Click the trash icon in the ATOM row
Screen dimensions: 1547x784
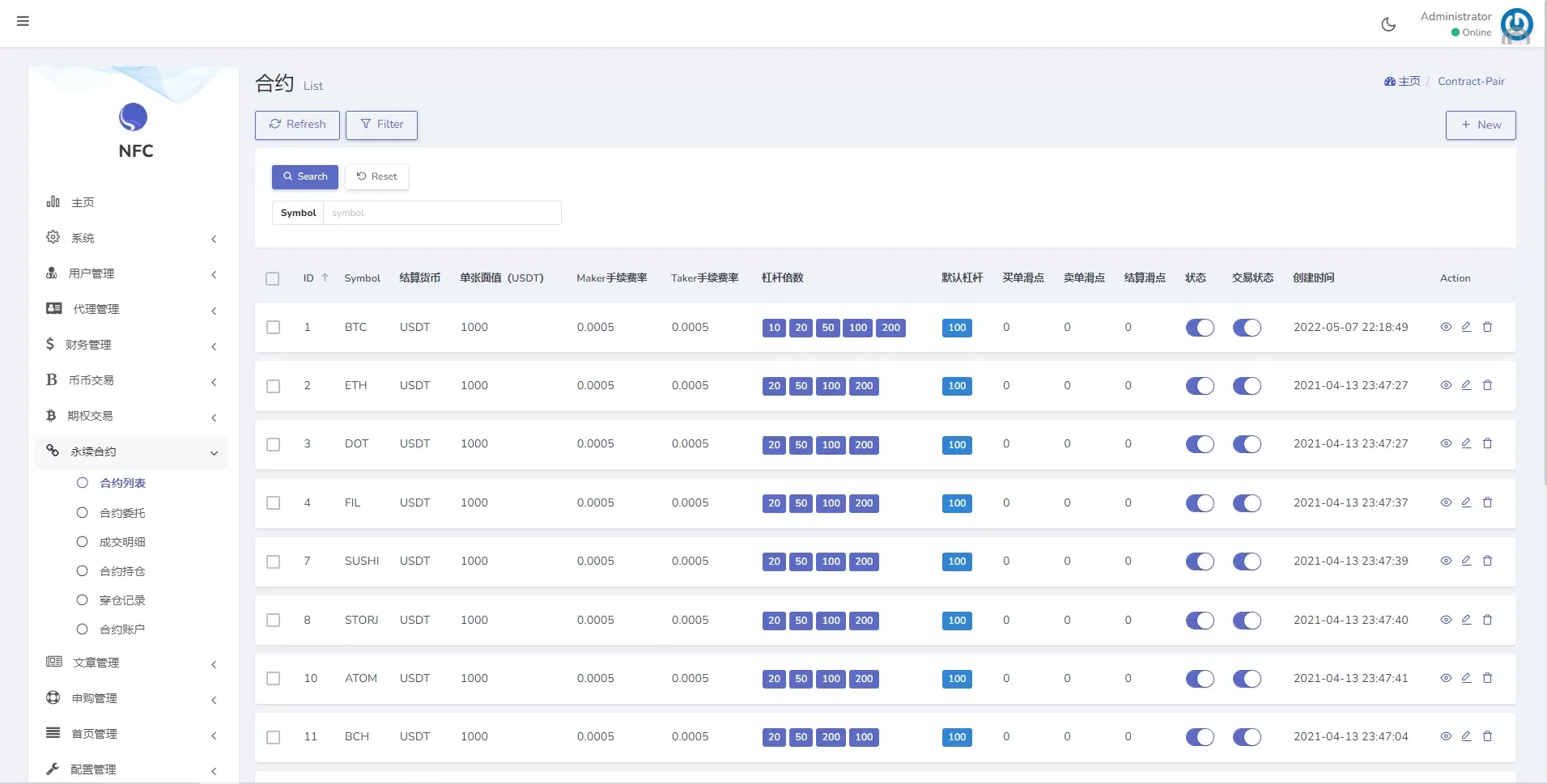point(1487,678)
